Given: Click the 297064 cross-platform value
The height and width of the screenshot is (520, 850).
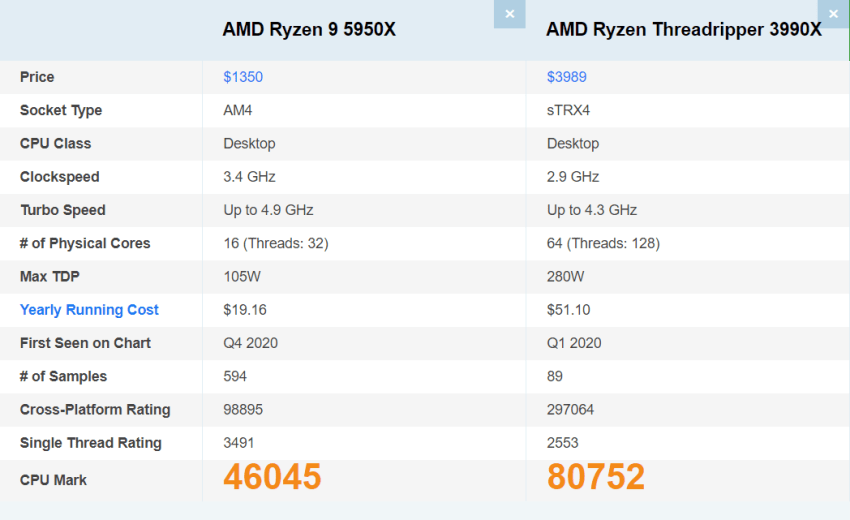Looking at the screenshot, I should 571,410.
